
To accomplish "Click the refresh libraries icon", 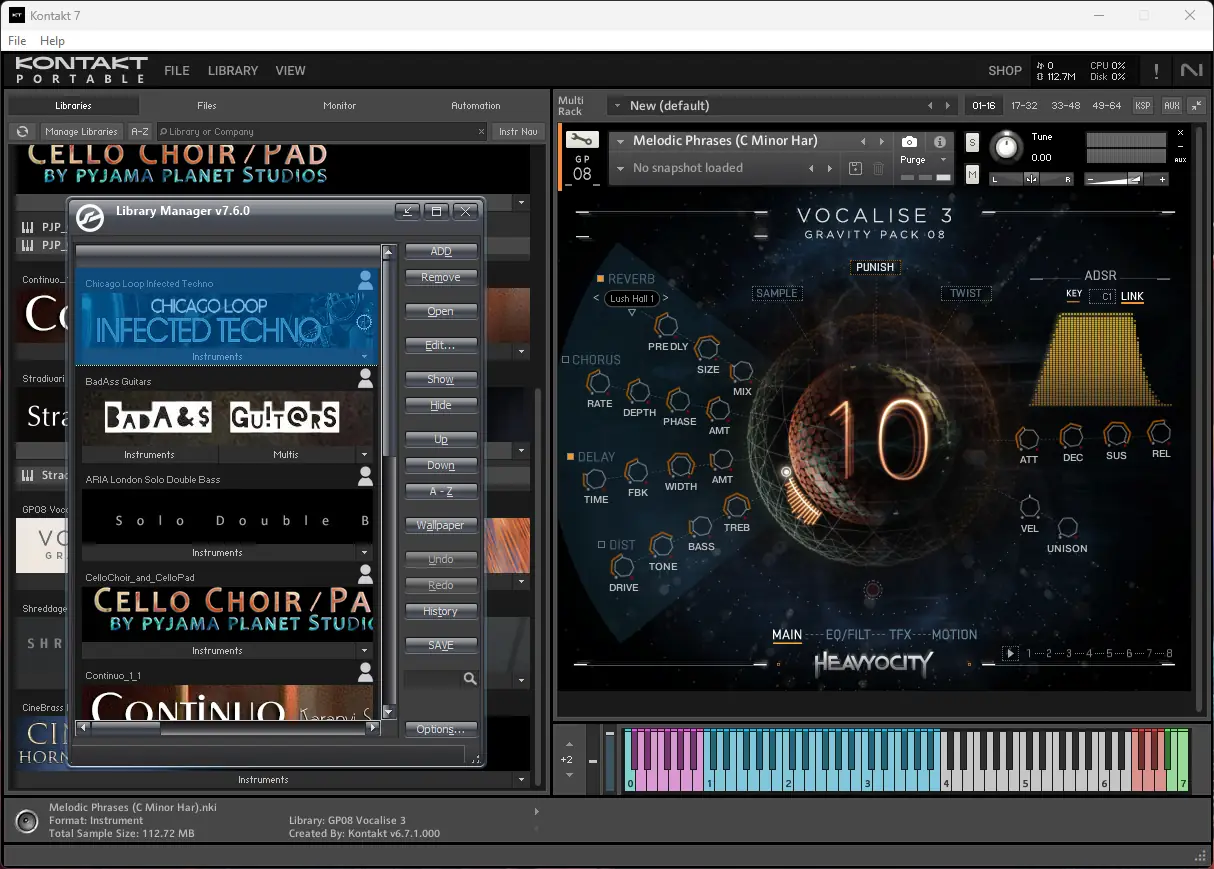I will coord(22,132).
